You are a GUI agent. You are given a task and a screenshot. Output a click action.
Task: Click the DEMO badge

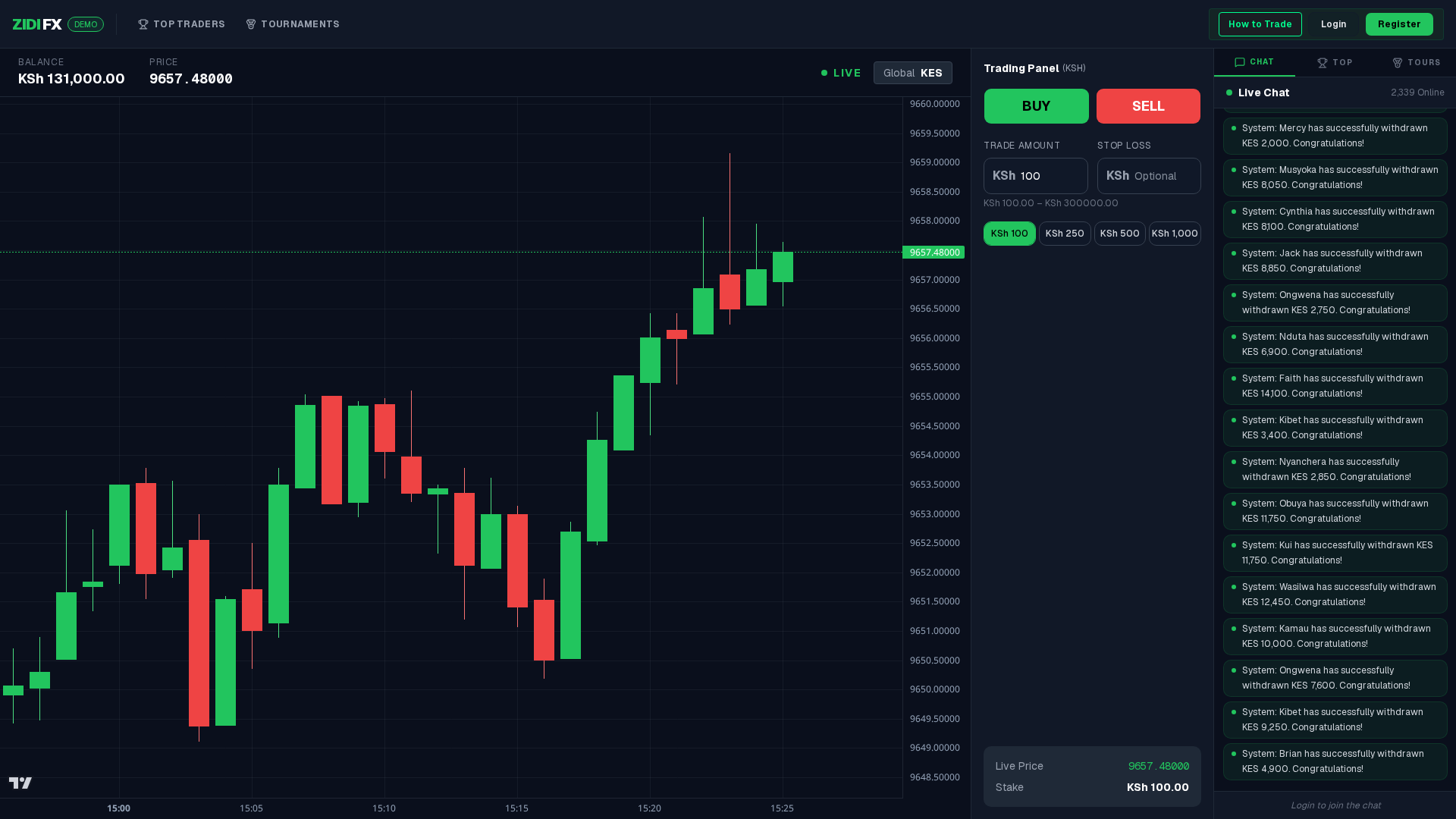click(x=86, y=24)
